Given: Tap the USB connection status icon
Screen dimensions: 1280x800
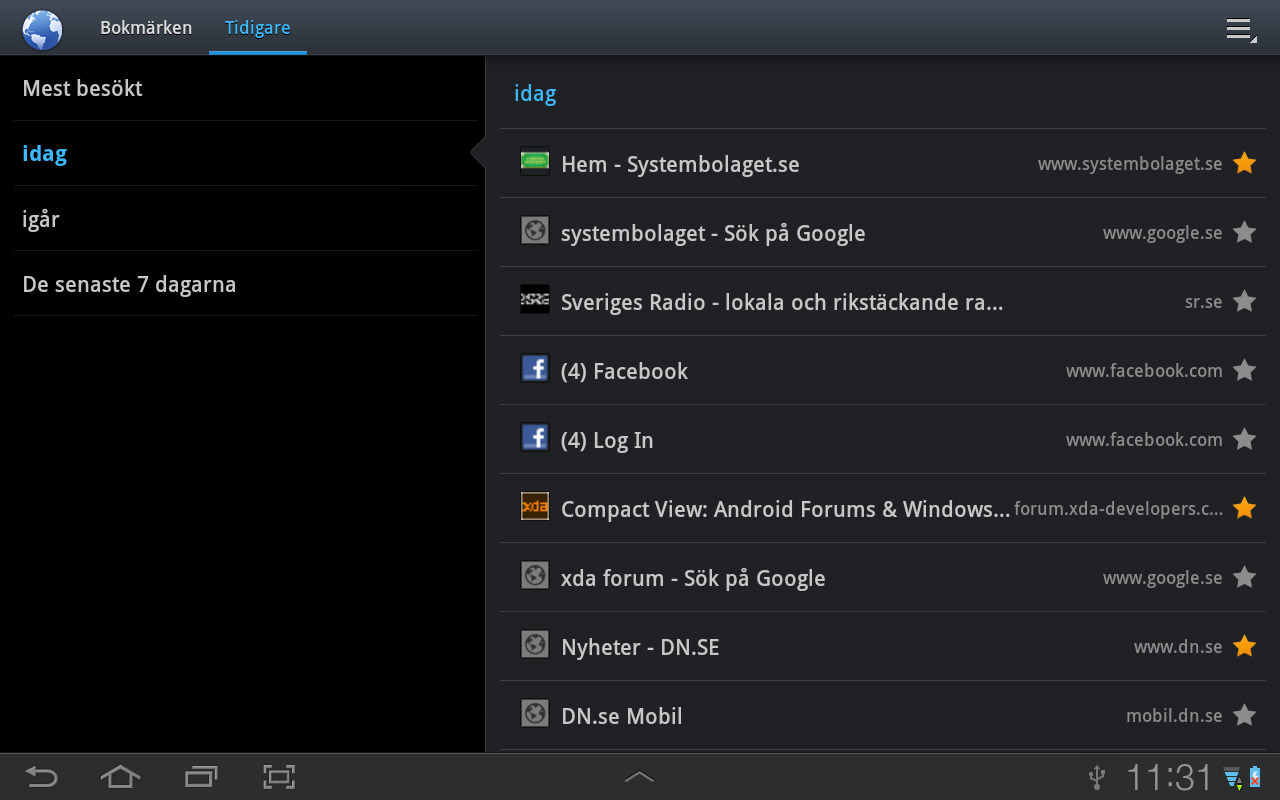Looking at the screenshot, I should (1097, 777).
